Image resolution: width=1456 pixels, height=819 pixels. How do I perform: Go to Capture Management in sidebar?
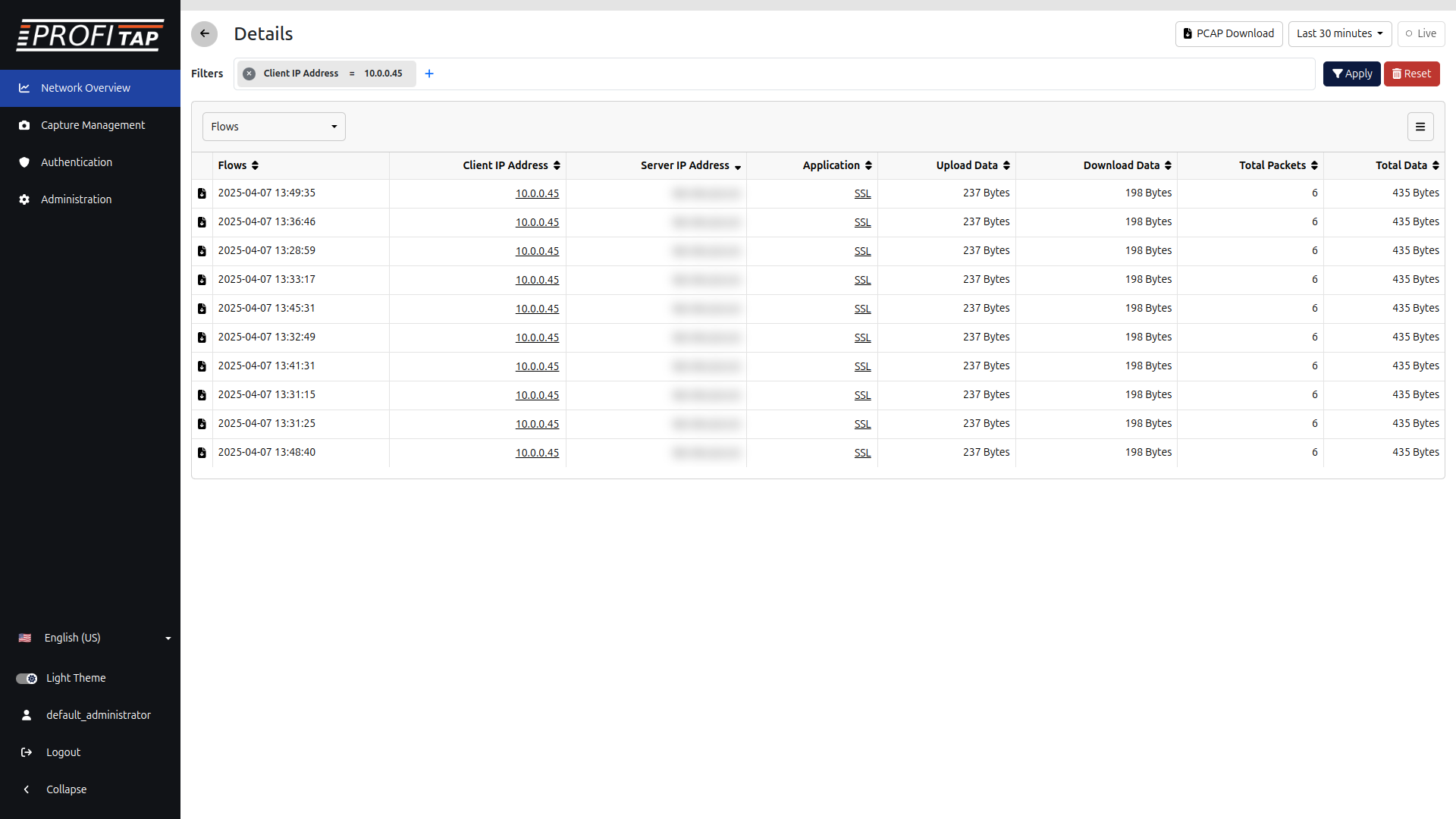pos(93,125)
